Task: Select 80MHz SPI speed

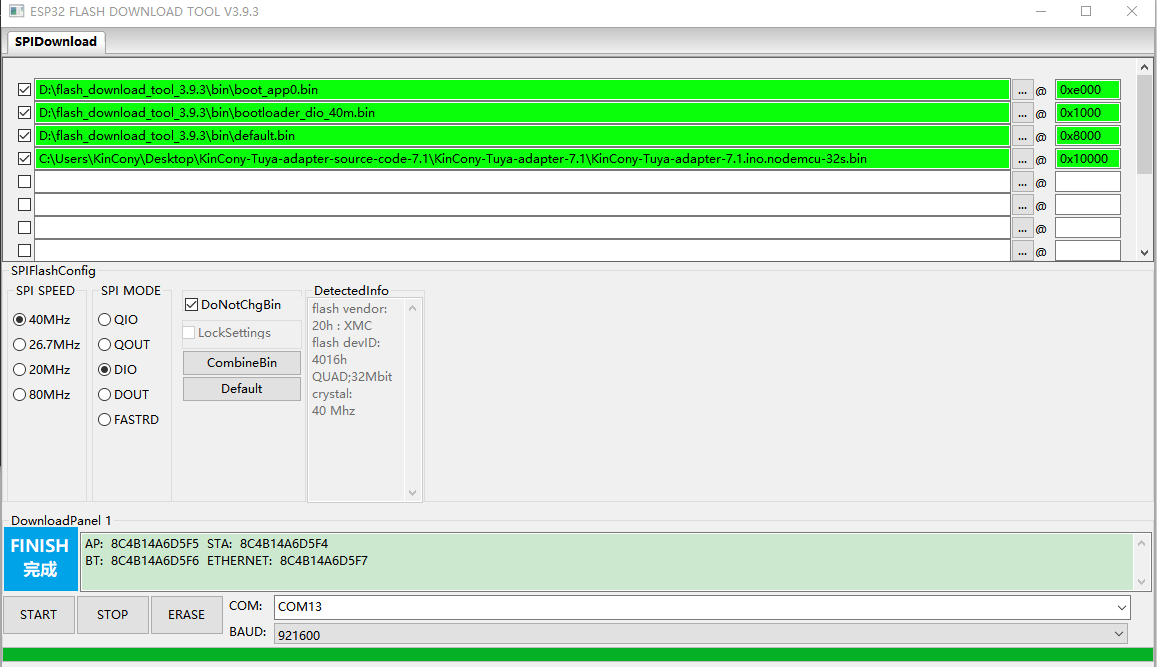Action: [20, 394]
